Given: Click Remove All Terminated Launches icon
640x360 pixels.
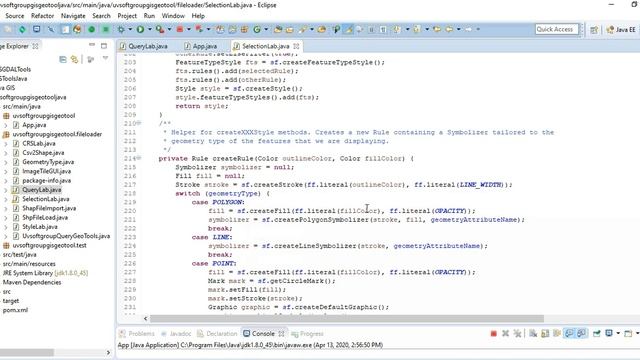Looking at the screenshot, I should pos(518,333).
